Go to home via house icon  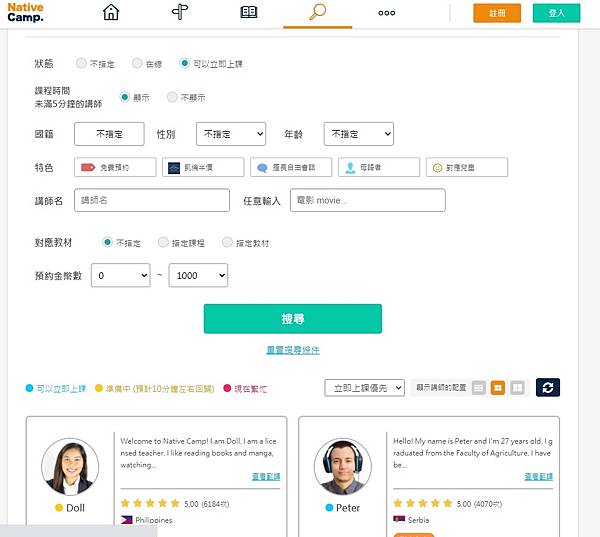111,12
